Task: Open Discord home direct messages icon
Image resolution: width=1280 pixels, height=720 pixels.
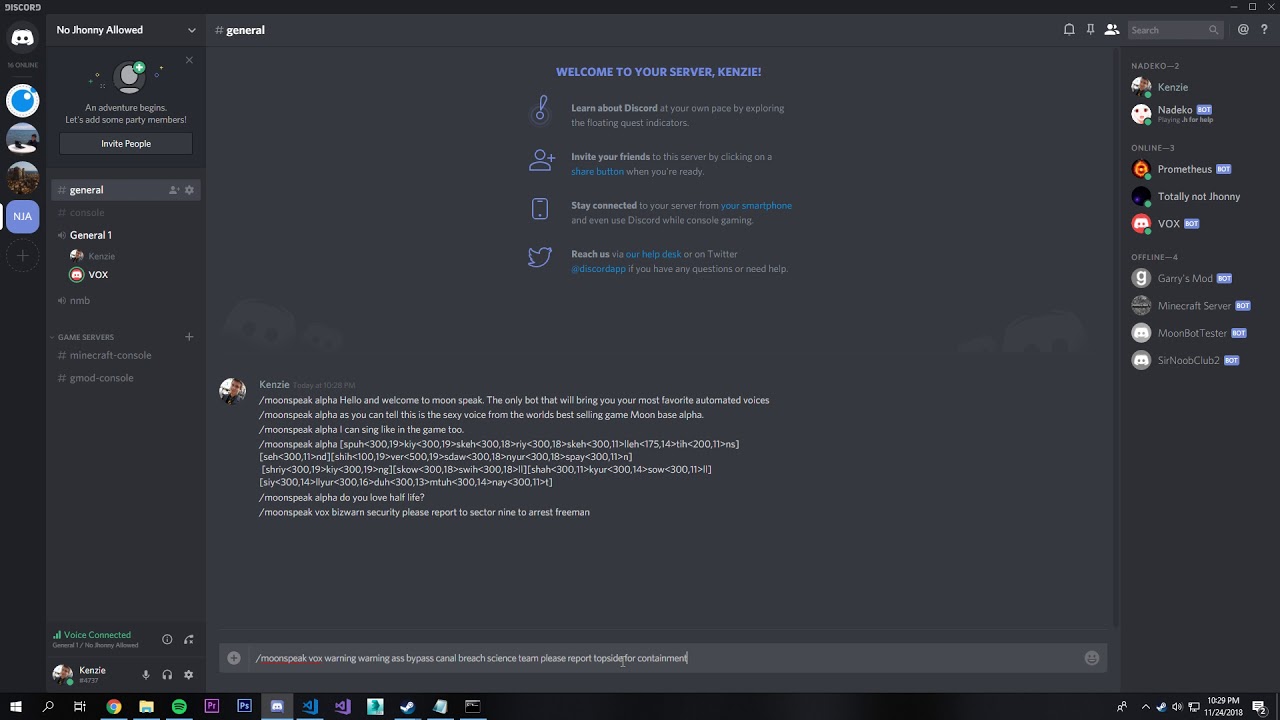Action: click(x=22, y=38)
